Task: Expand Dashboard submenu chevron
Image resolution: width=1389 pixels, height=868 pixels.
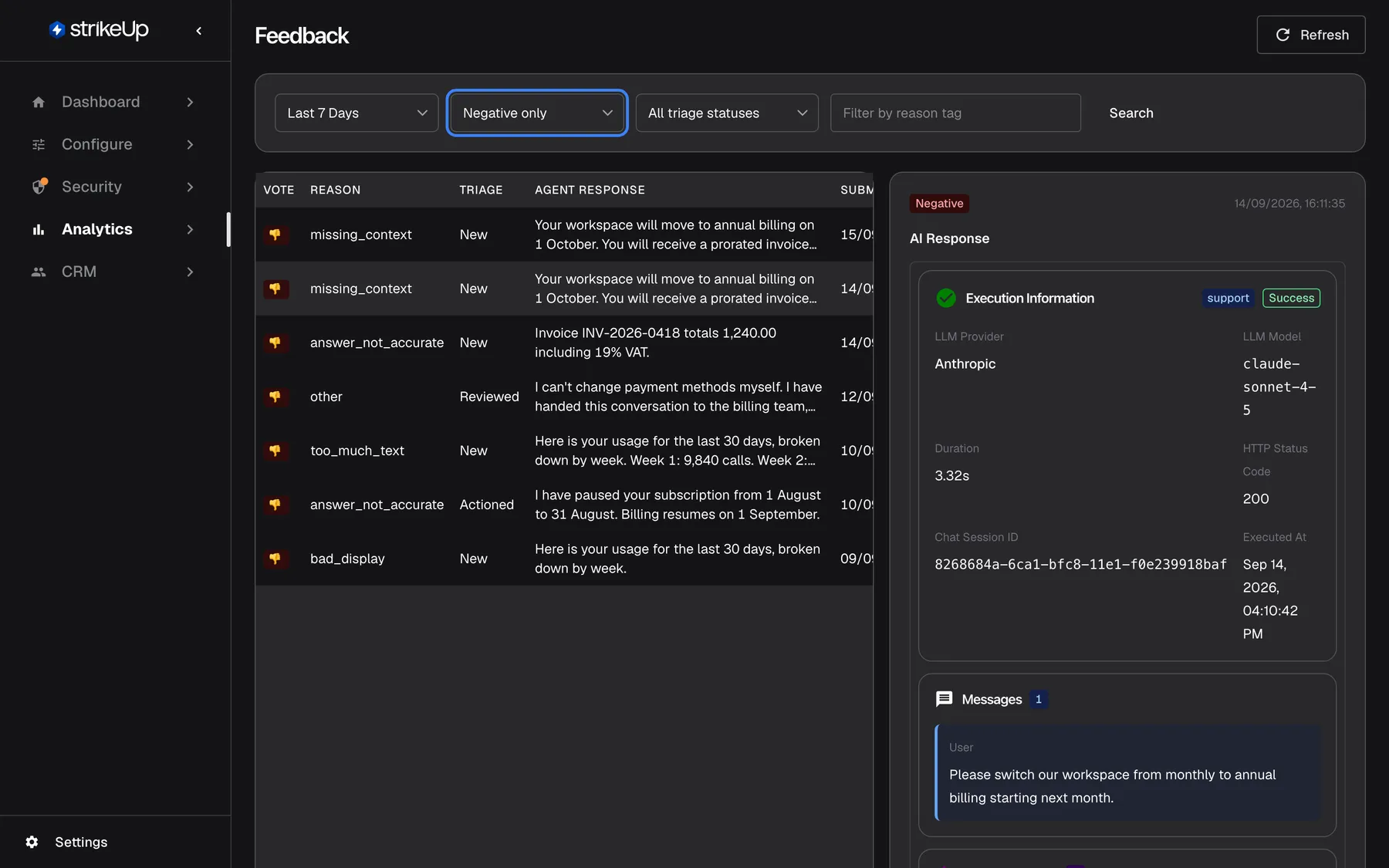Action: tap(190, 102)
